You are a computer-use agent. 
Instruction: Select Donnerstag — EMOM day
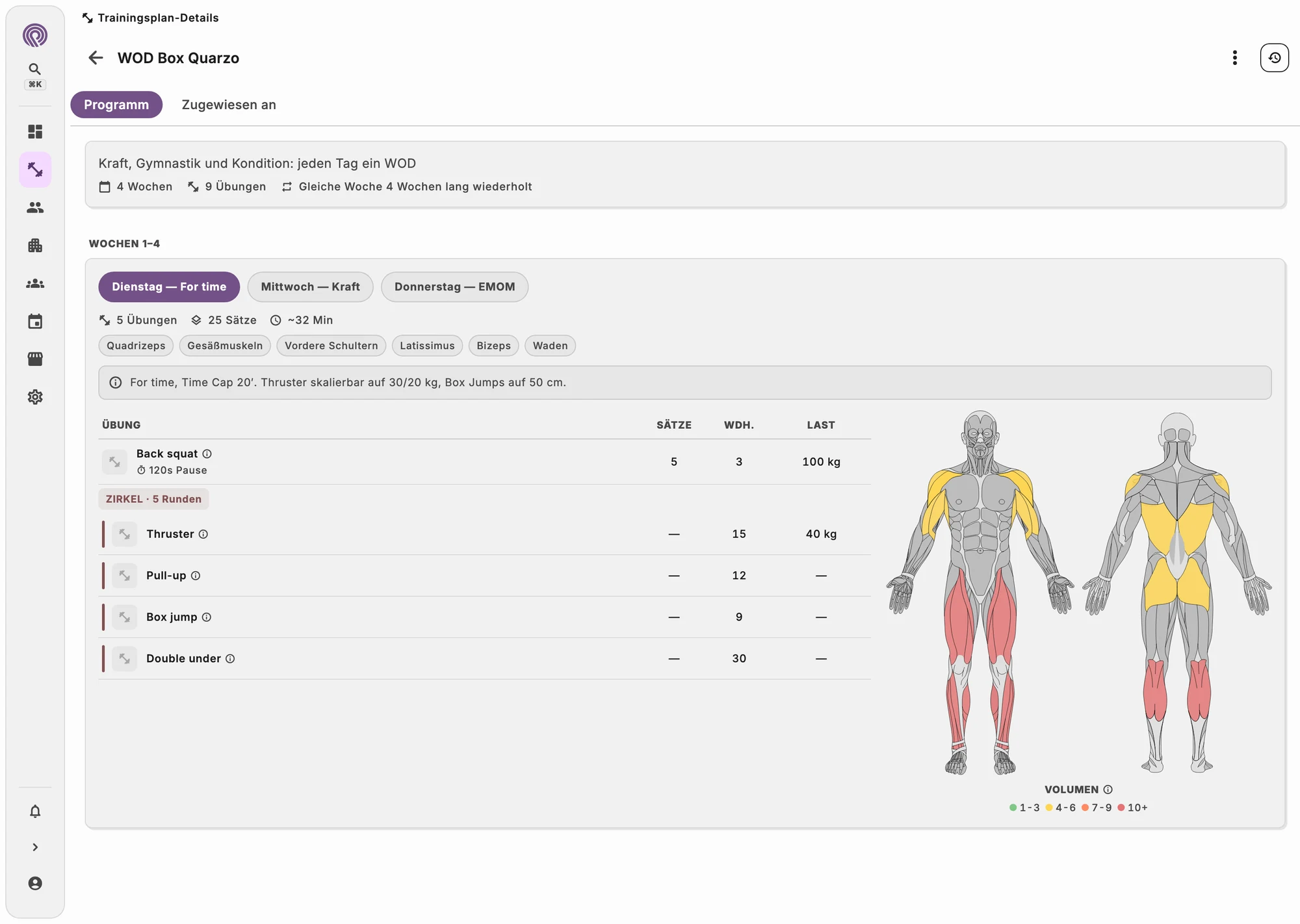[454, 287]
